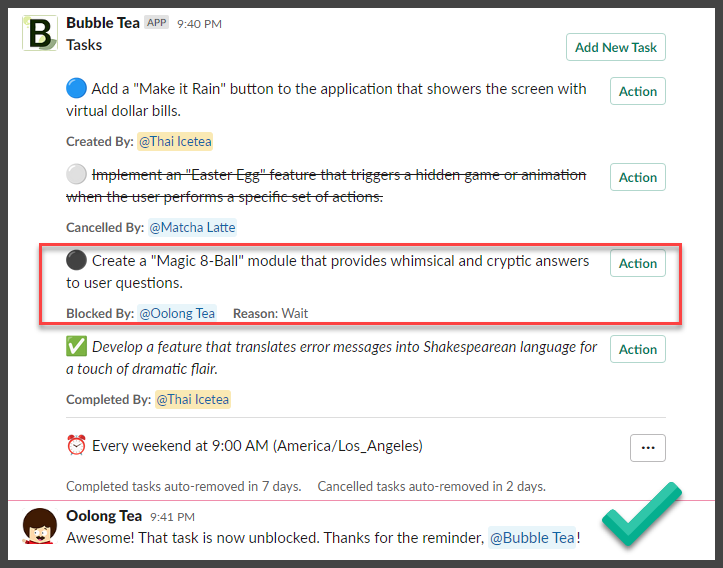Click @Thai Icetea next to Created By
723x568 pixels.
[175, 142]
